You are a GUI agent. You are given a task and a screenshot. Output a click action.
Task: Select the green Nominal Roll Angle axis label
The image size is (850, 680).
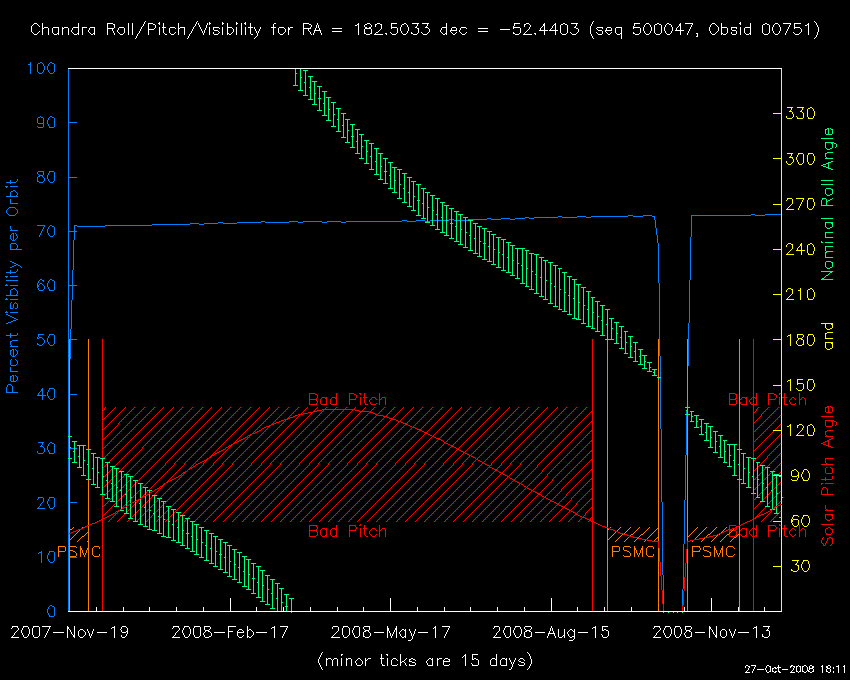pyautogui.click(x=828, y=204)
